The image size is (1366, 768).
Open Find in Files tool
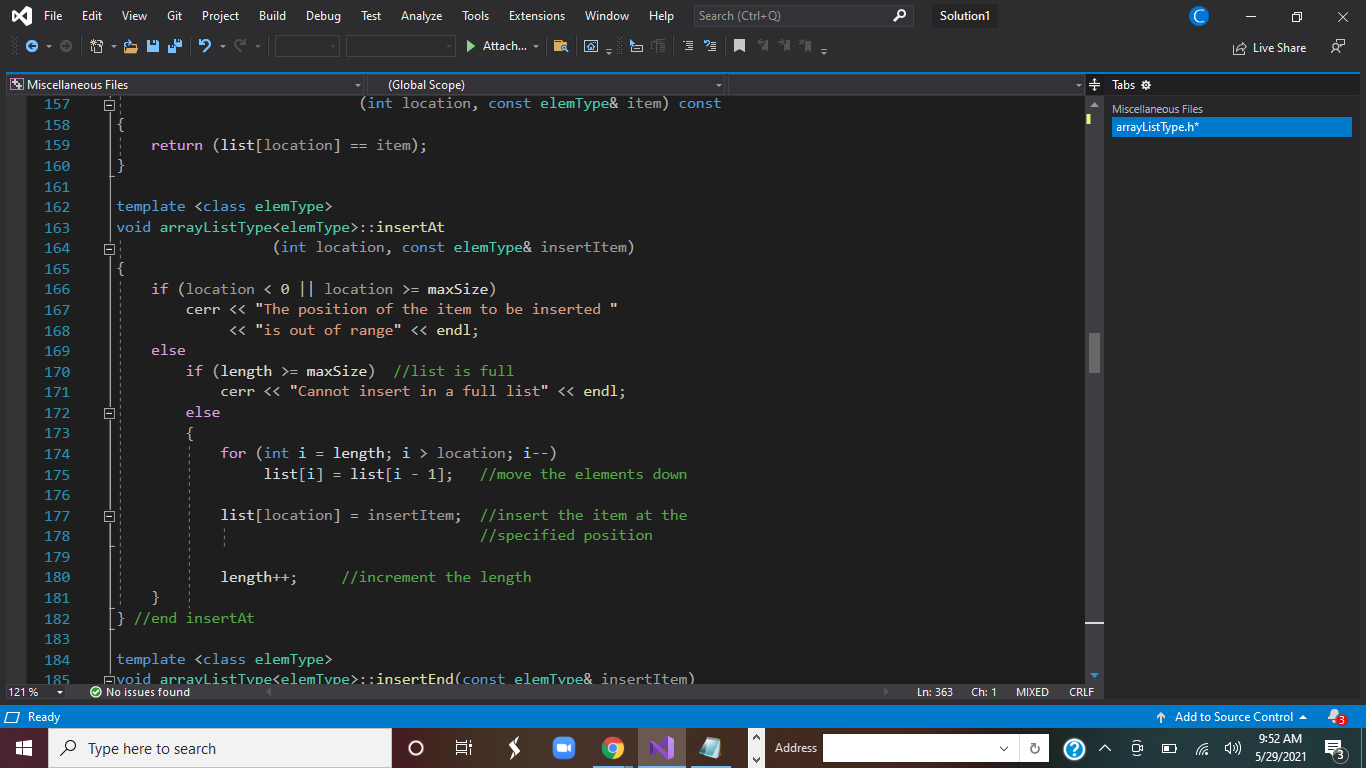coord(561,46)
